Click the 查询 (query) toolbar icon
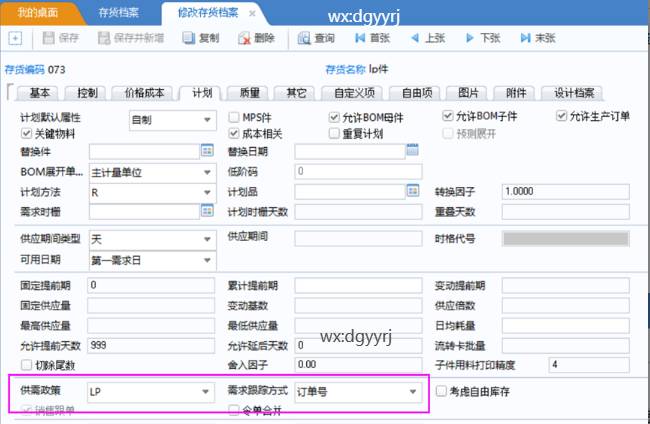Image resolution: width=650 pixels, height=424 pixels. click(303, 38)
